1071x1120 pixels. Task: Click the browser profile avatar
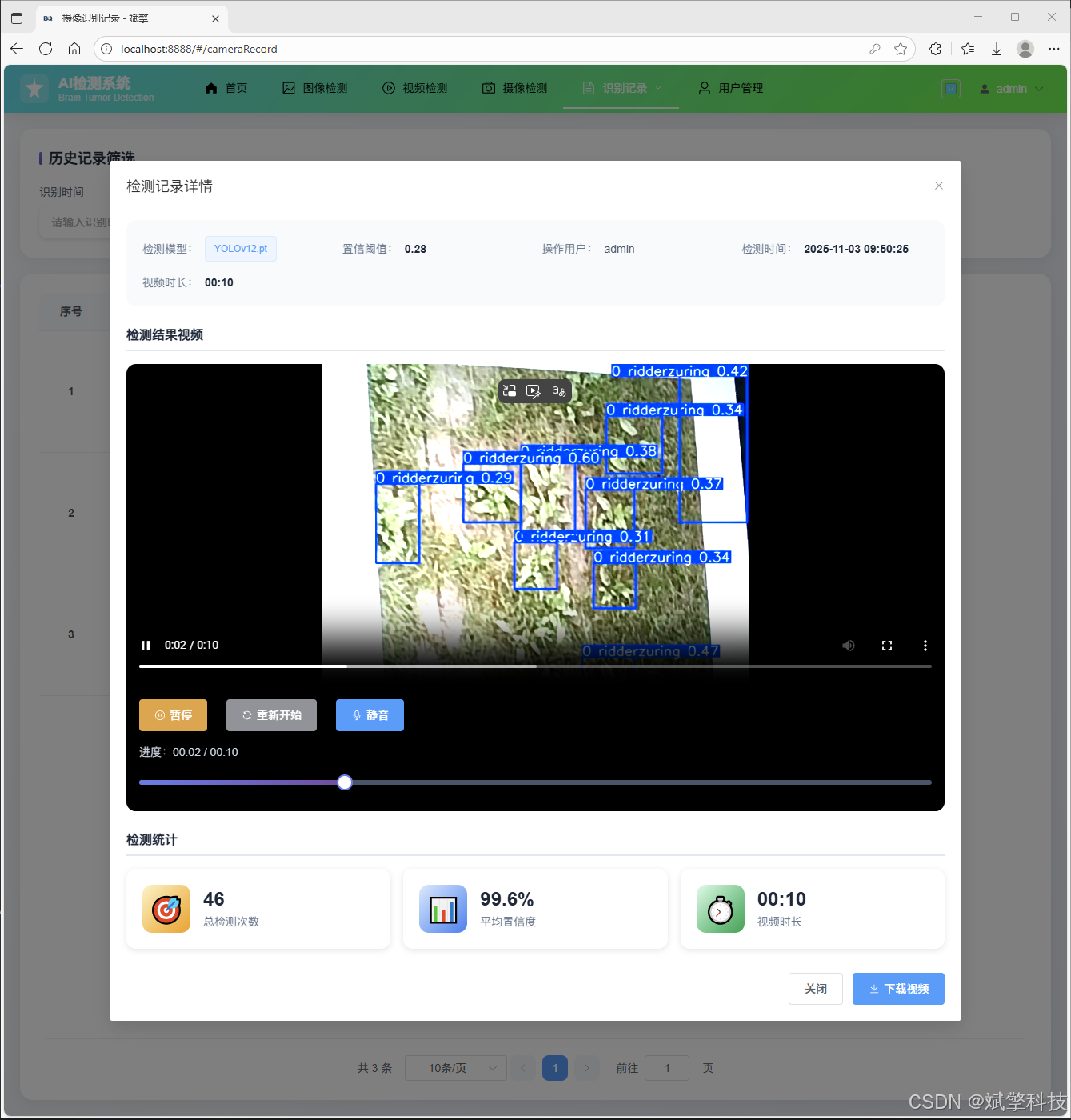(1025, 49)
